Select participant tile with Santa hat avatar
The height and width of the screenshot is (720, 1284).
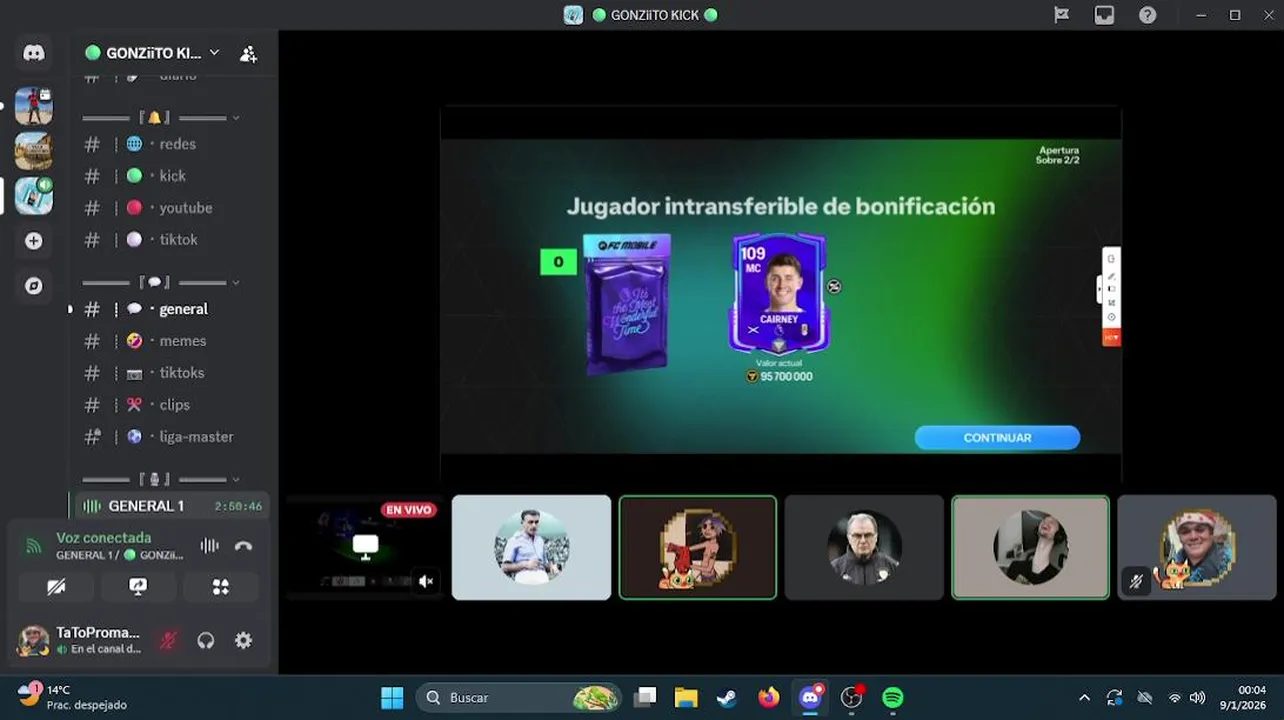coord(1197,547)
